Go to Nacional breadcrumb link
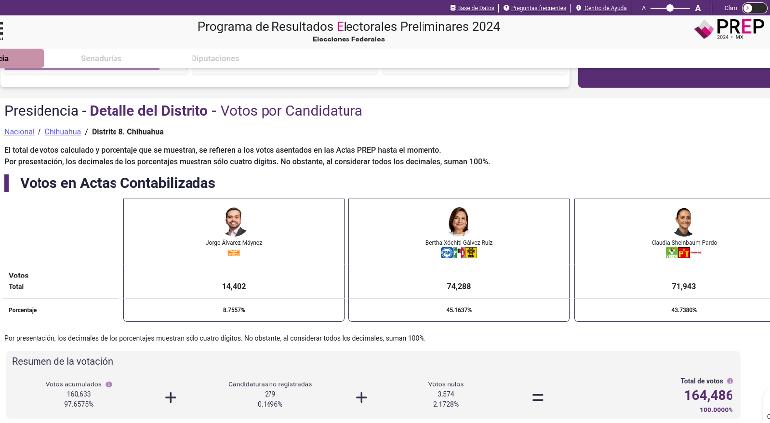Screen dimensions: 770x423 [19, 131]
